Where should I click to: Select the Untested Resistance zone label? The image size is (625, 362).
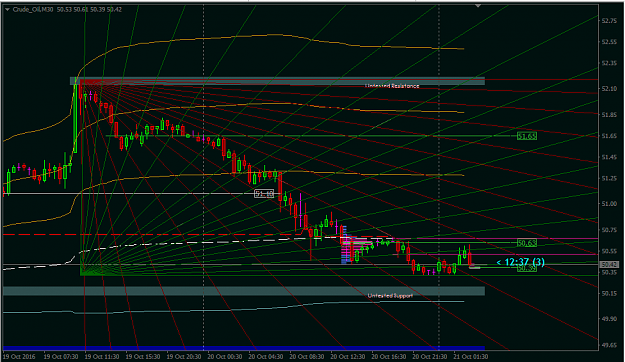pyautogui.click(x=392, y=86)
